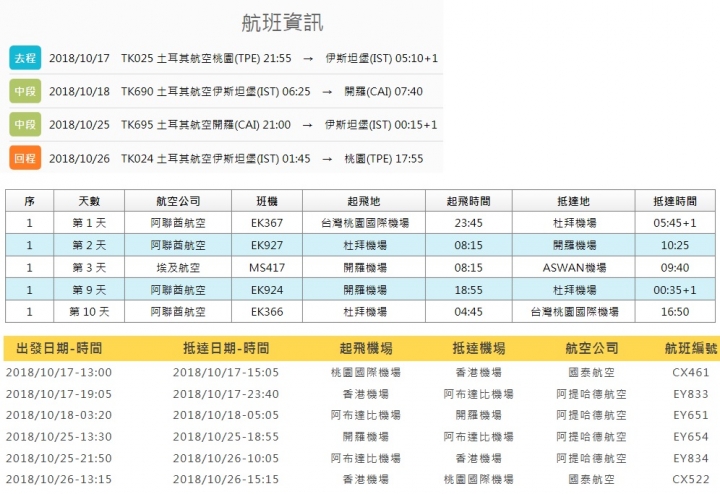The width and height of the screenshot is (720, 494).
Task: Click departure time 18:55
Action: tap(468, 290)
